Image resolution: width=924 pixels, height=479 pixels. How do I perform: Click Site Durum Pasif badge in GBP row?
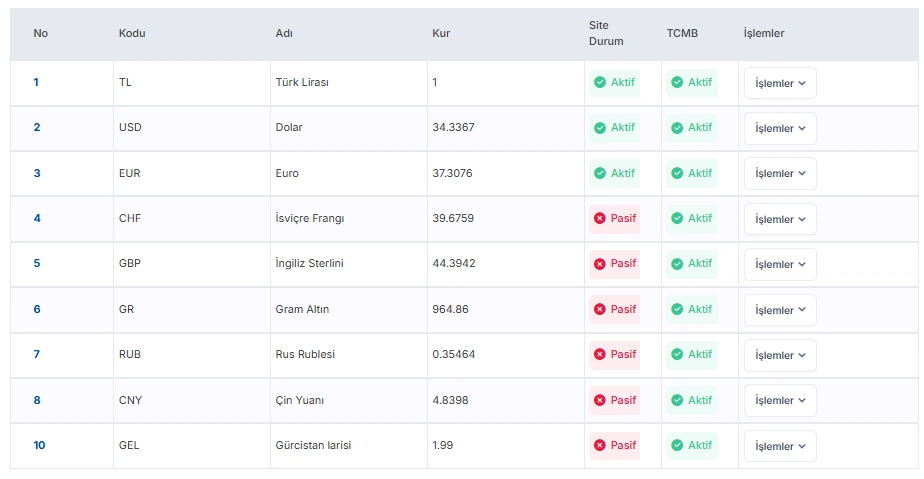[615, 263]
